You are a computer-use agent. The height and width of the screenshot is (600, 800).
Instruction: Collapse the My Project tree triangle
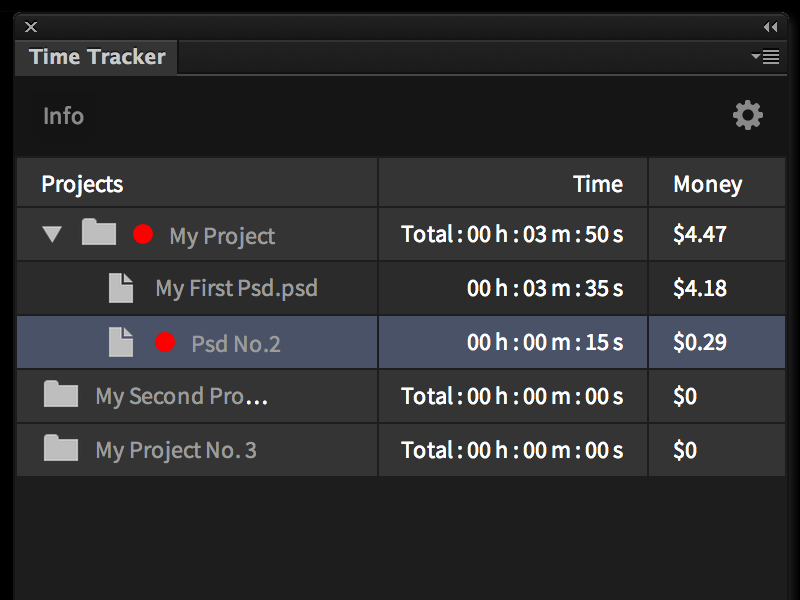tap(52, 234)
